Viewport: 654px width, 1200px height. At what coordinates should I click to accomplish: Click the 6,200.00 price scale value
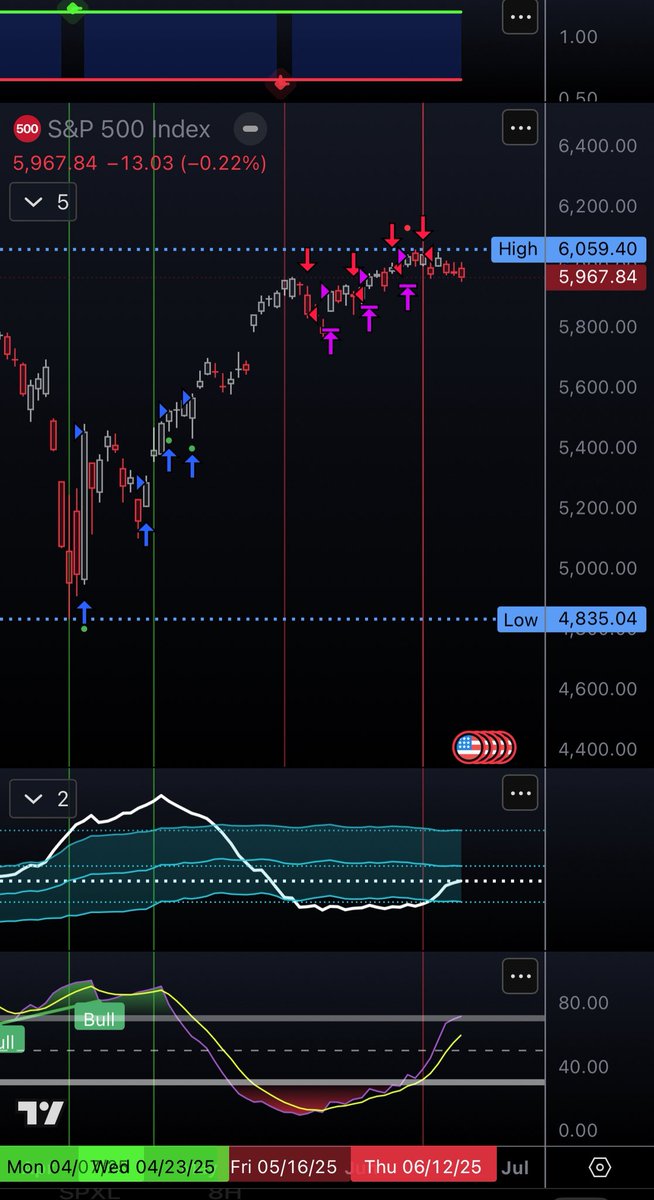(598, 206)
